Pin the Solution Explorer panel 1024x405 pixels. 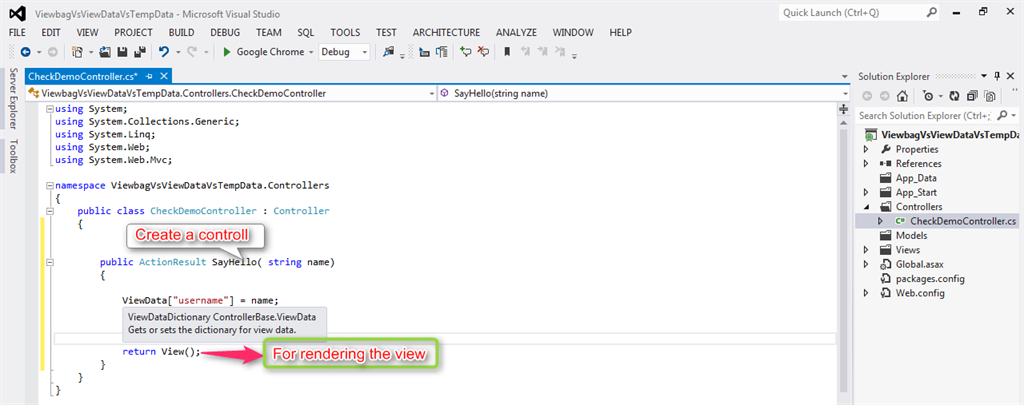(997, 76)
